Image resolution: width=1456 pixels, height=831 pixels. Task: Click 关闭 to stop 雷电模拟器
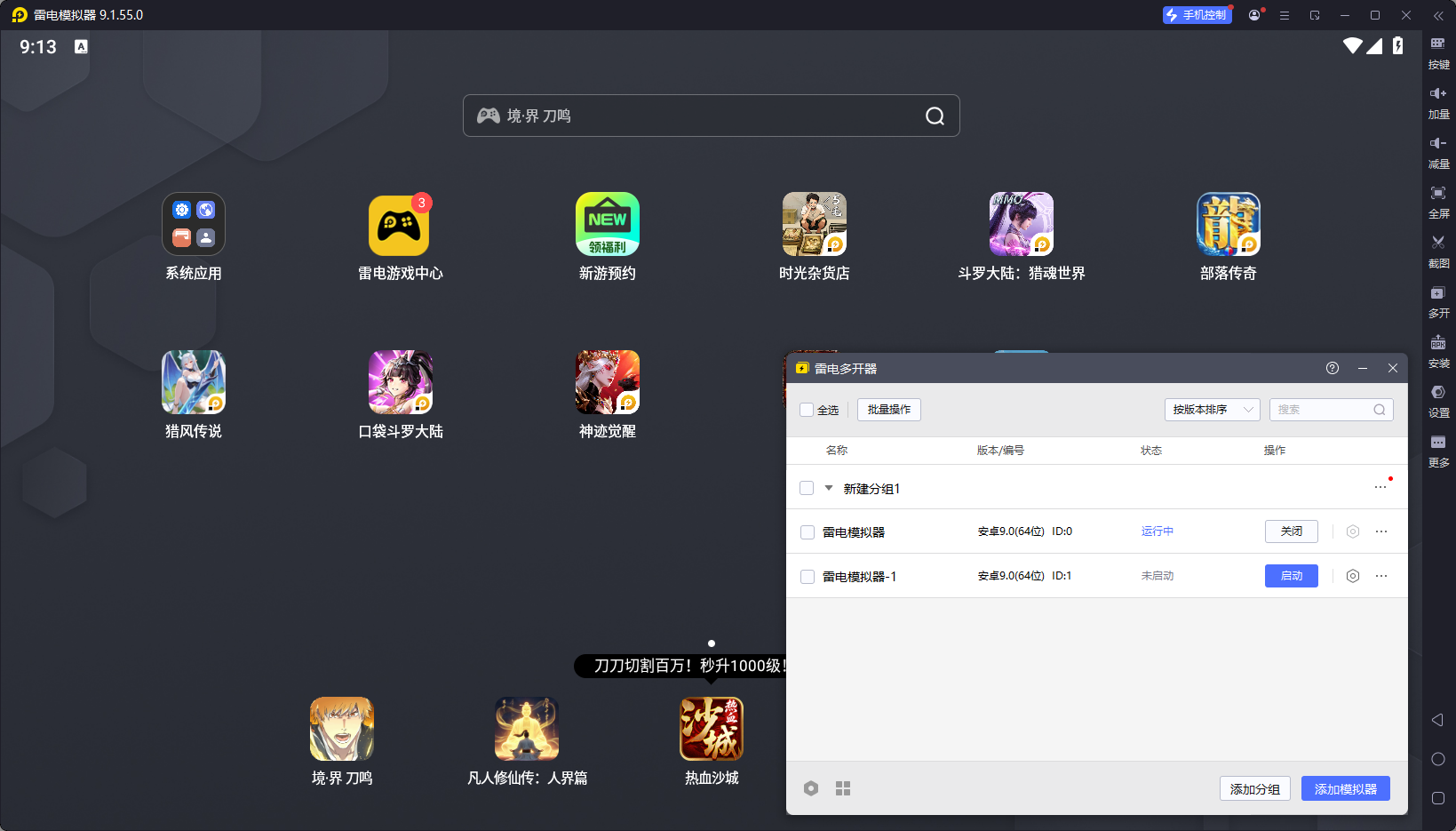pos(1292,531)
